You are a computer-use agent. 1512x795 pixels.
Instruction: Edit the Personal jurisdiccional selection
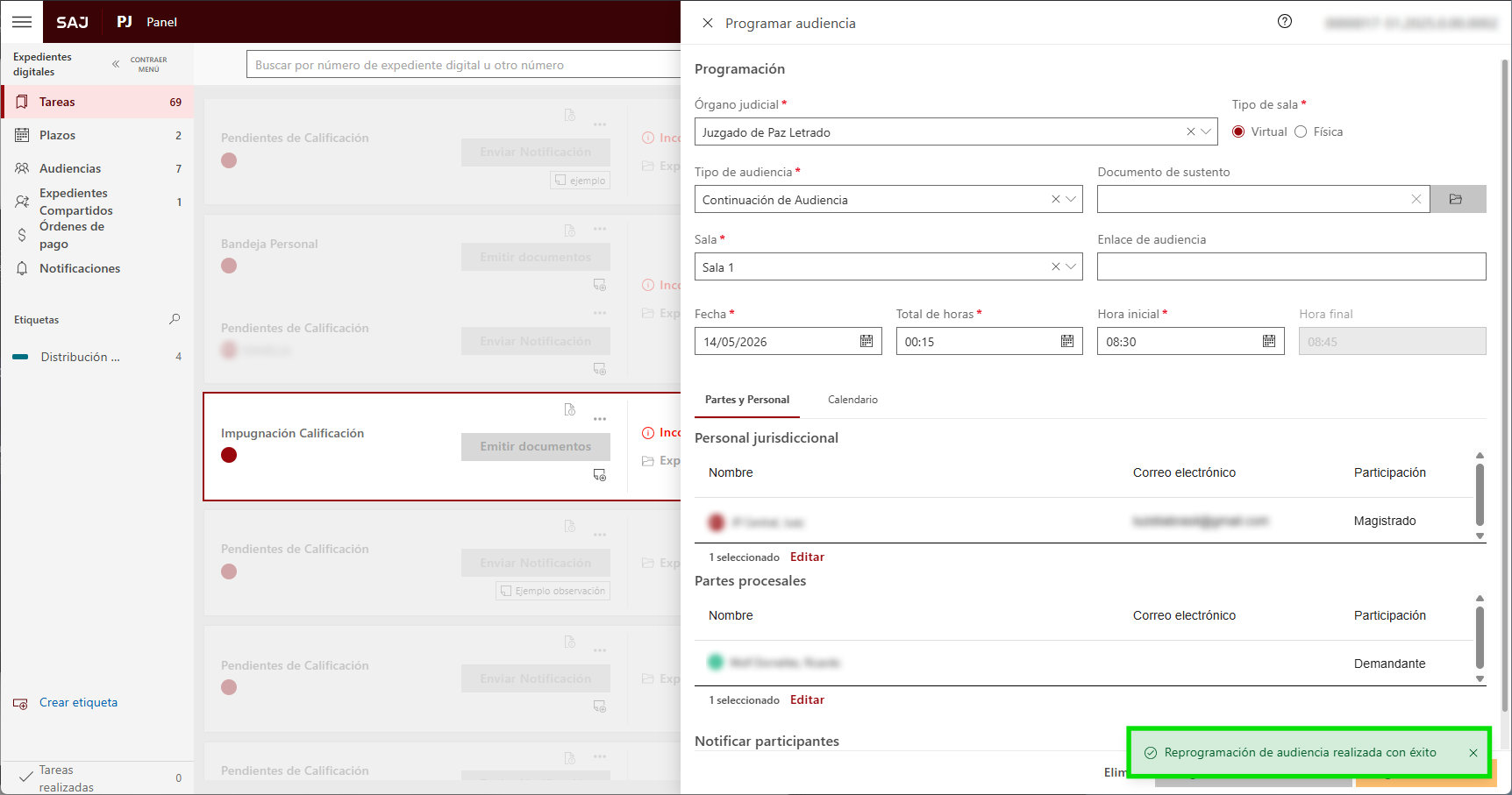point(807,557)
